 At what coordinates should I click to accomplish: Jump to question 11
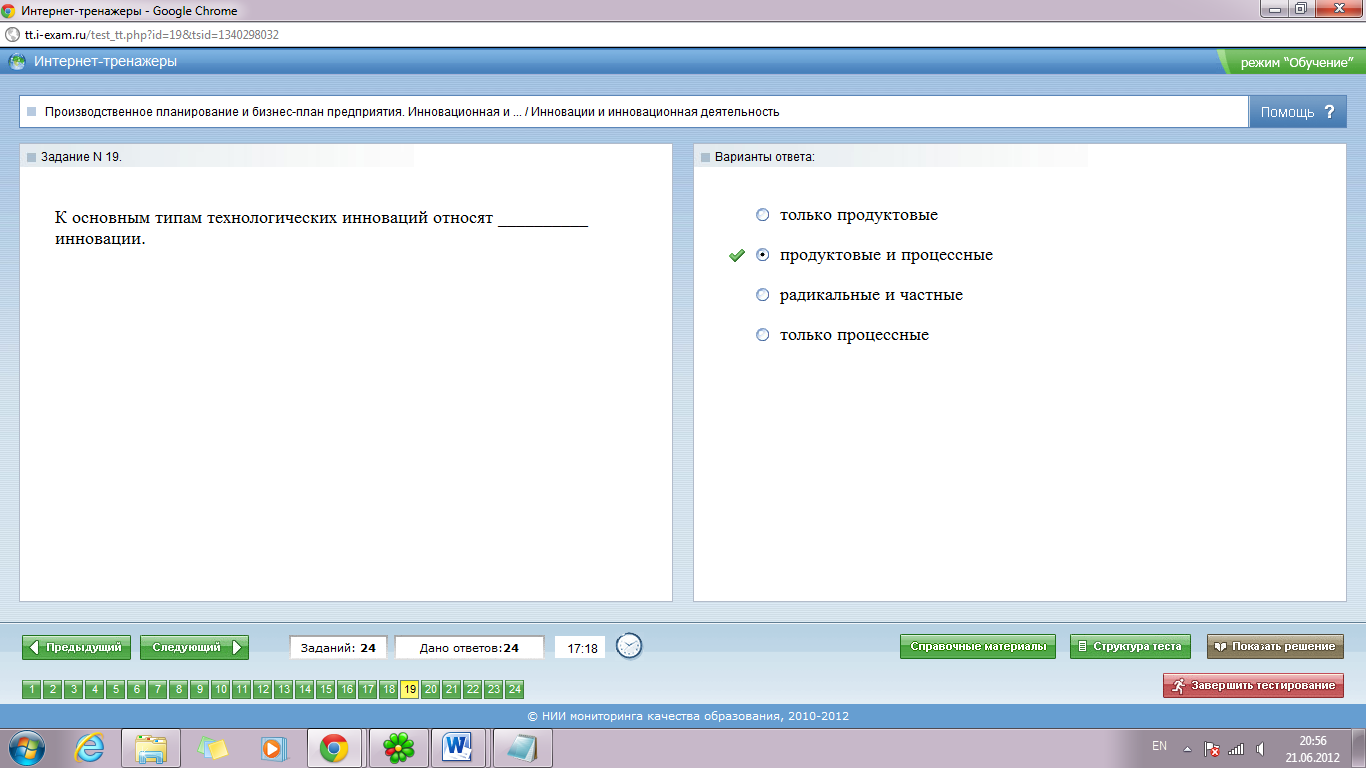click(242, 689)
